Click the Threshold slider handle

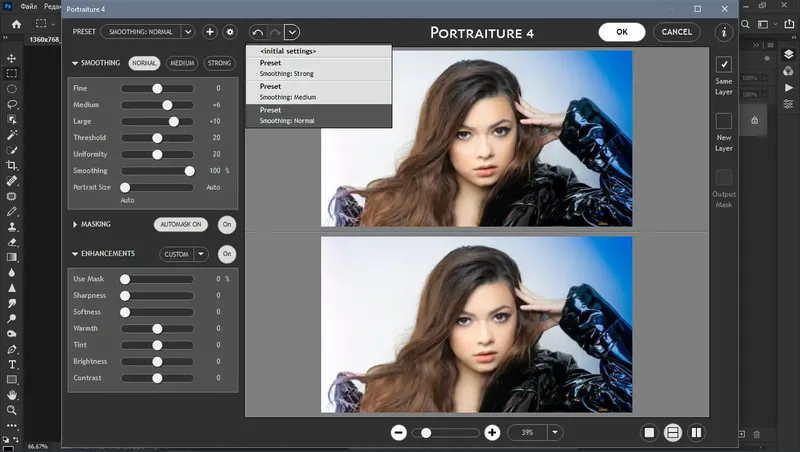157,138
